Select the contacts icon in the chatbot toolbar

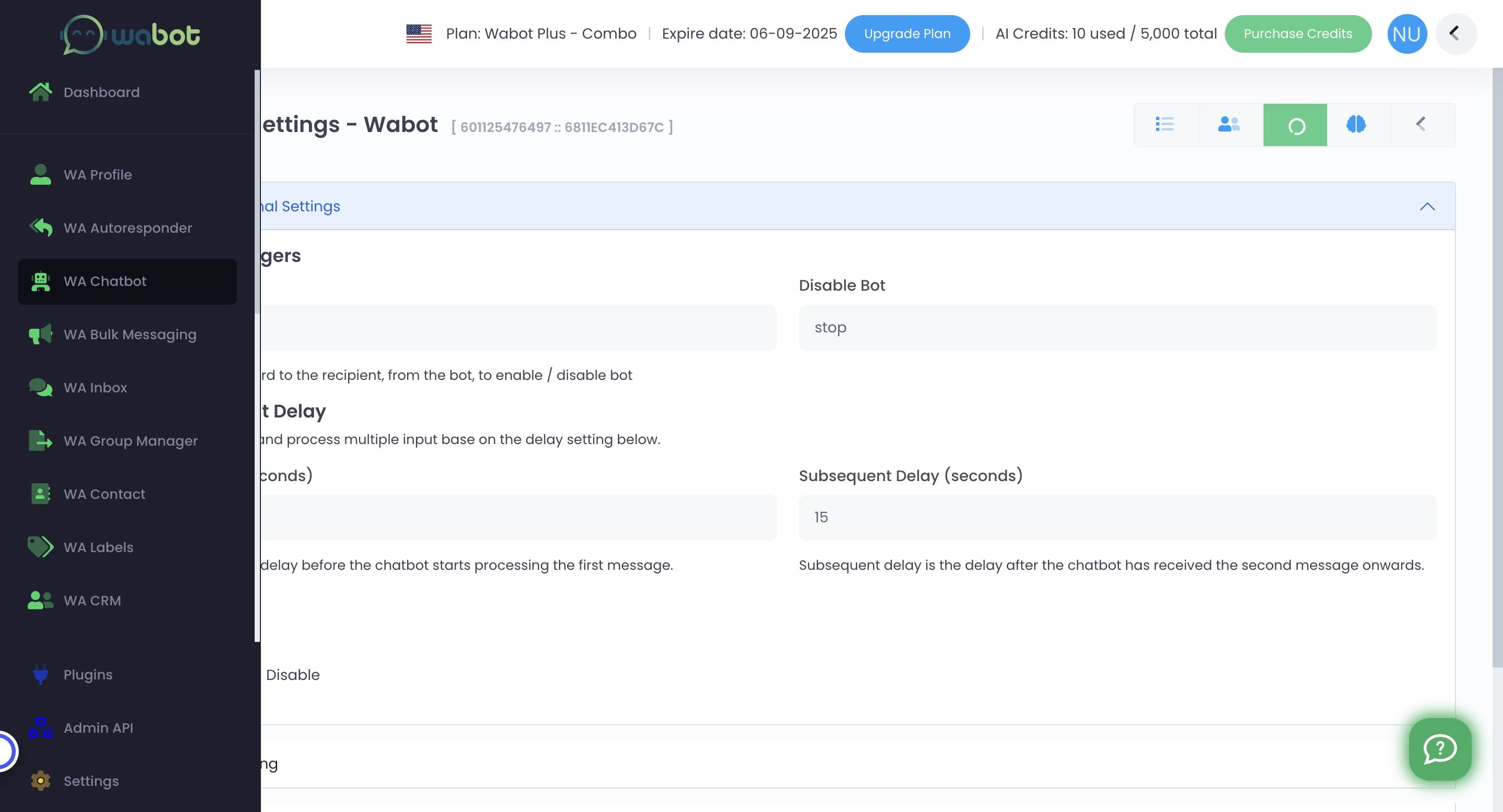pos(1229,124)
